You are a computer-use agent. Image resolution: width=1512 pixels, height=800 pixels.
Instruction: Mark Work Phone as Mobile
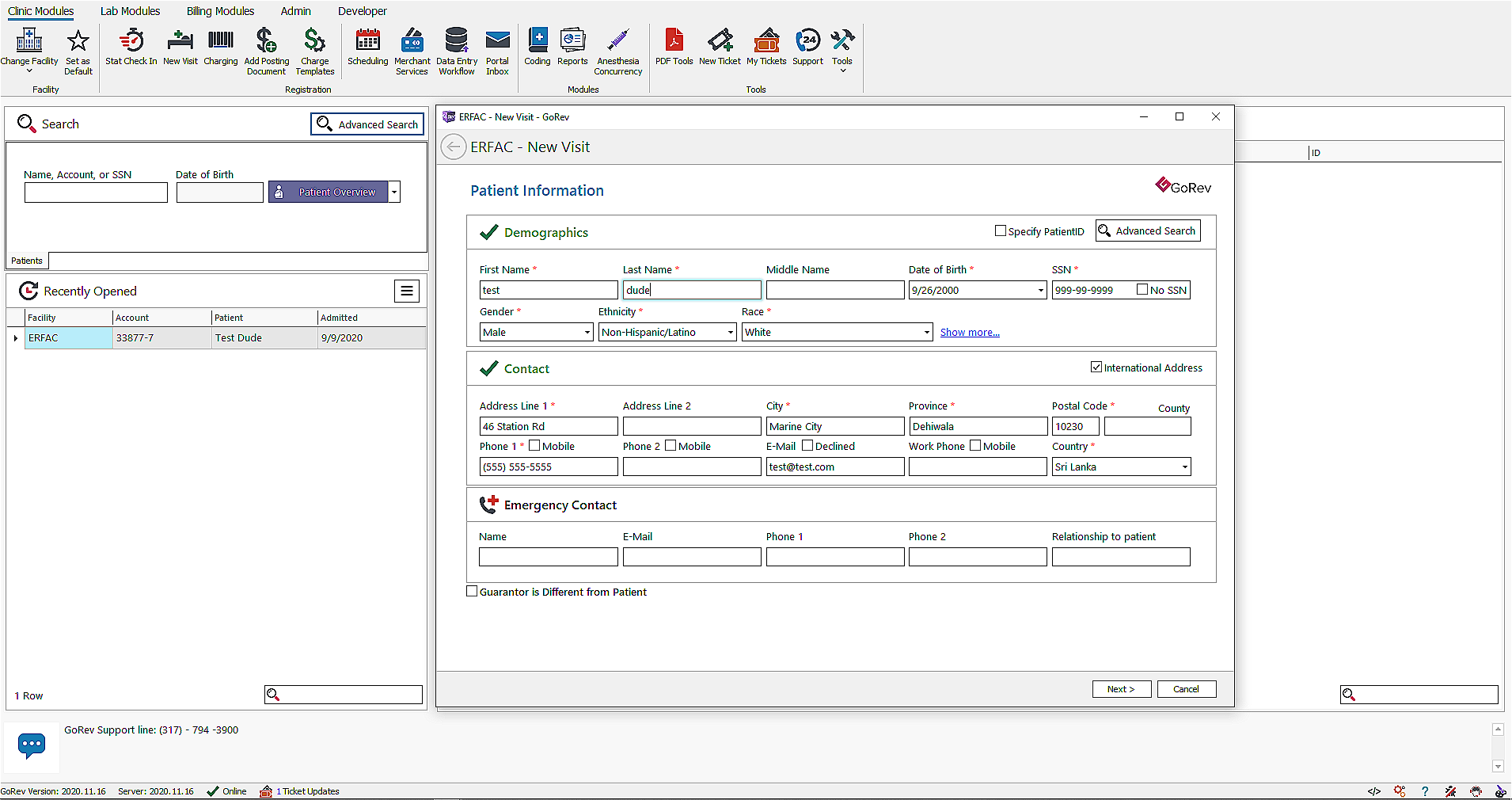(975, 445)
